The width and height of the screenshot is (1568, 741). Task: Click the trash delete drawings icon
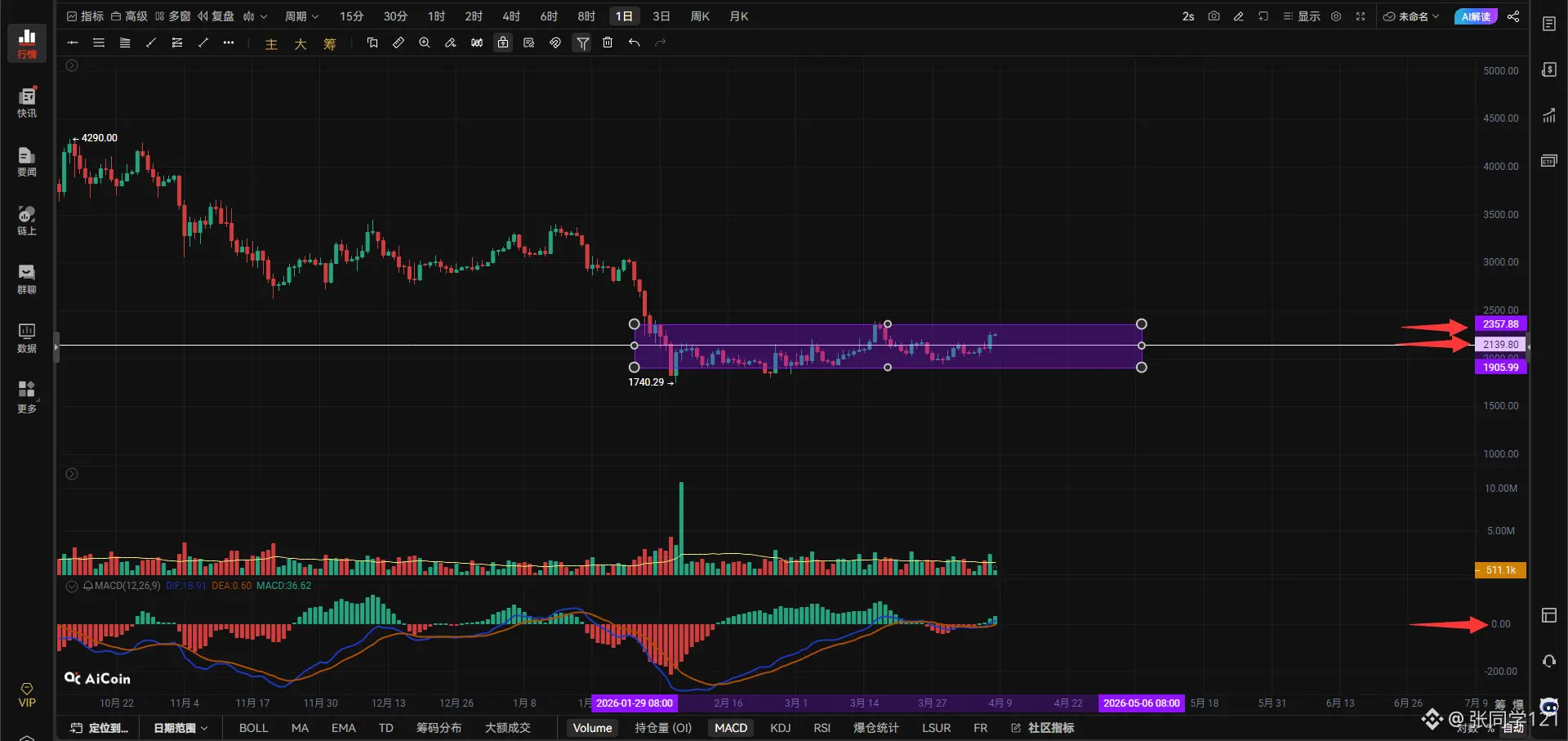[x=608, y=42]
